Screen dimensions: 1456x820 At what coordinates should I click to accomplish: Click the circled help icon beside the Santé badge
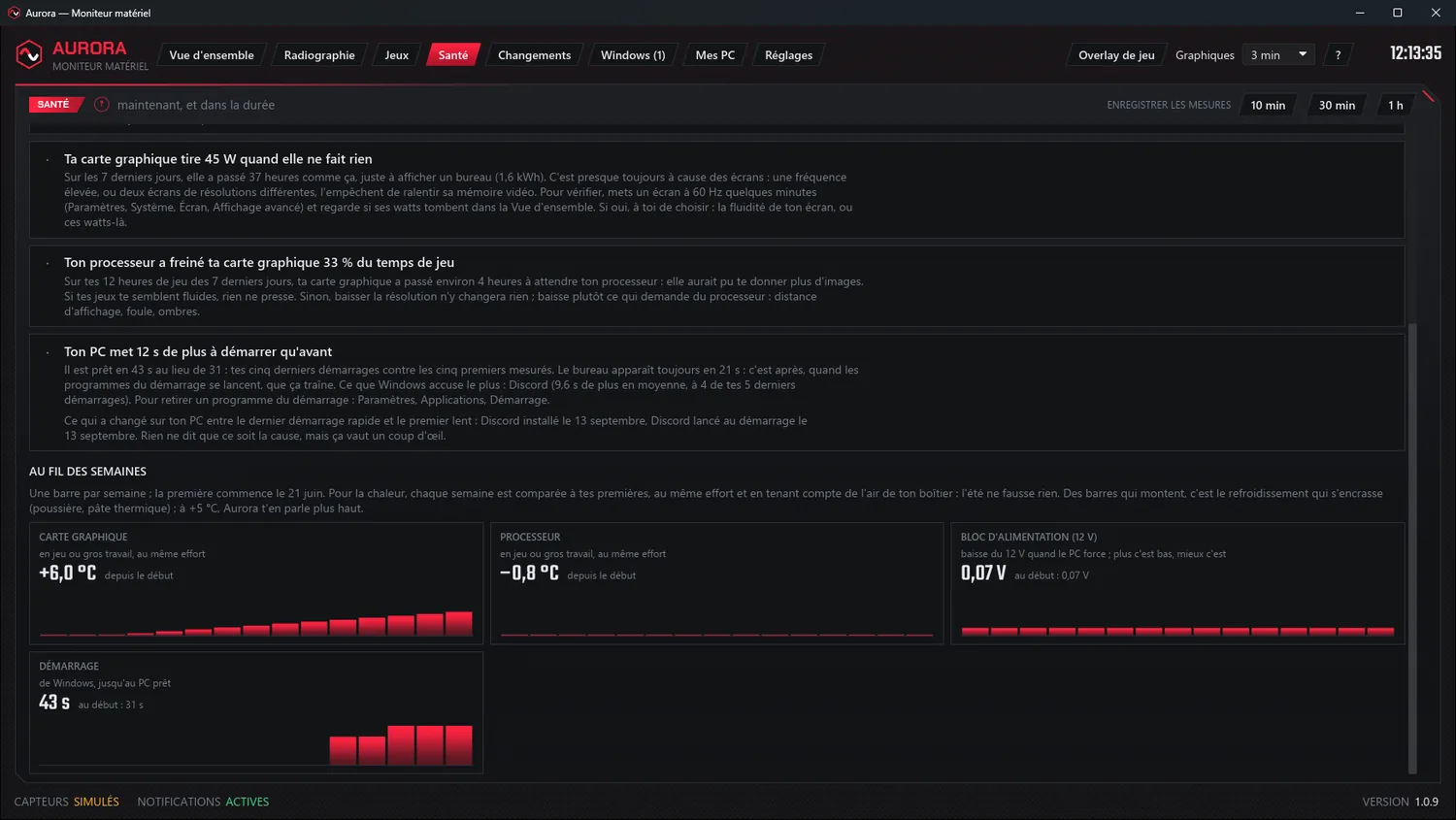pos(102,105)
